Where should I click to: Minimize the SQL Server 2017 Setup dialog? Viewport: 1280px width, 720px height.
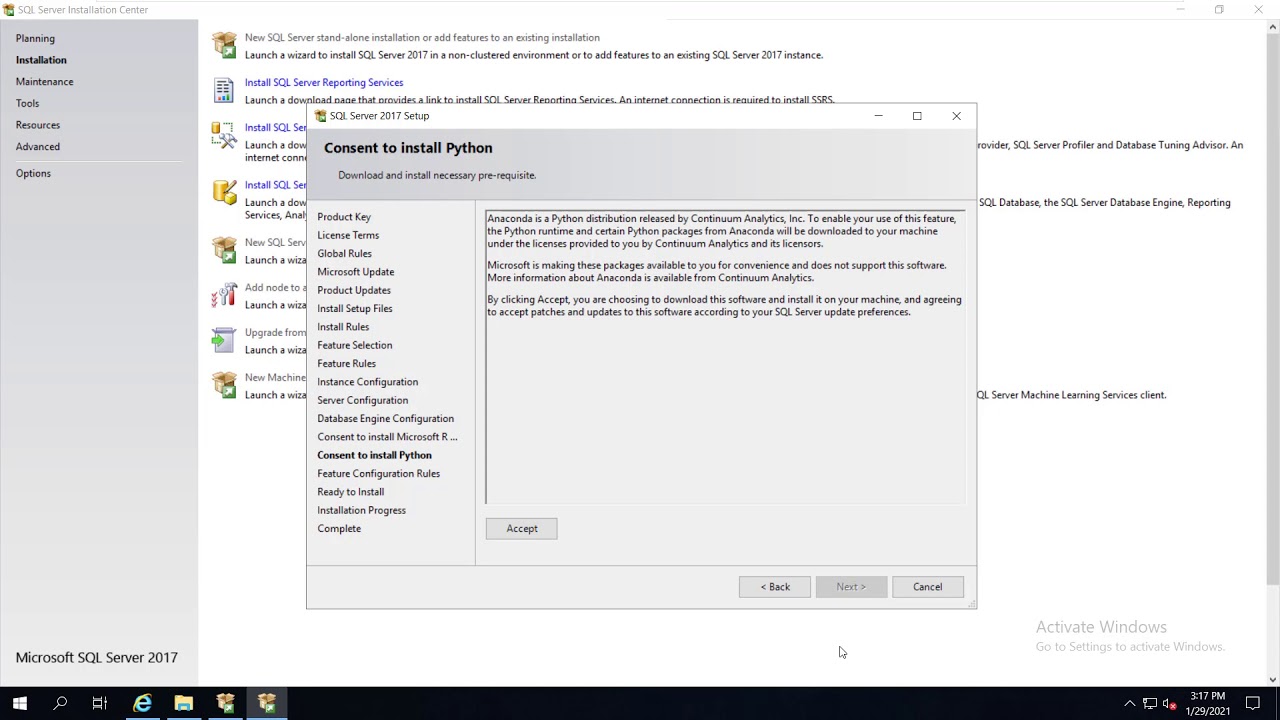(x=878, y=116)
